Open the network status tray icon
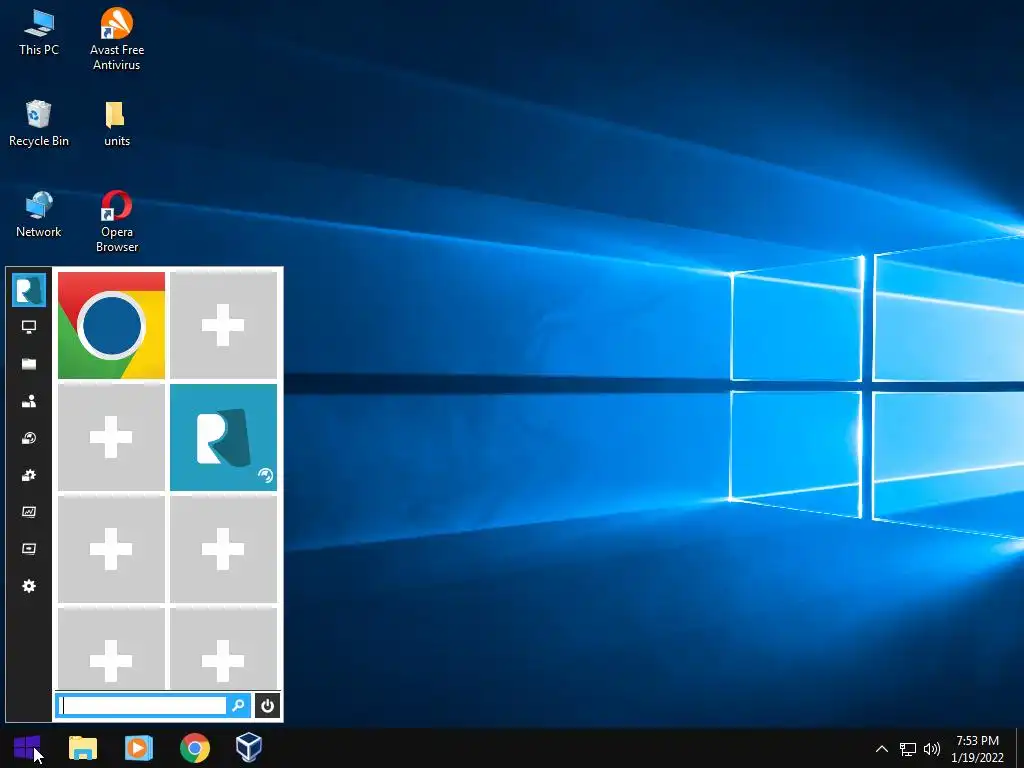 pyautogui.click(x=908, y=749)
